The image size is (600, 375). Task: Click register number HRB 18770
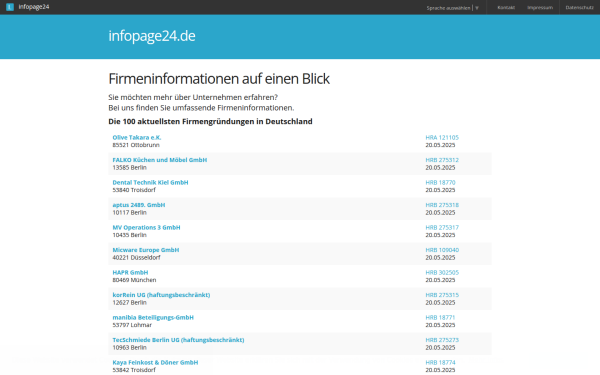440,183
